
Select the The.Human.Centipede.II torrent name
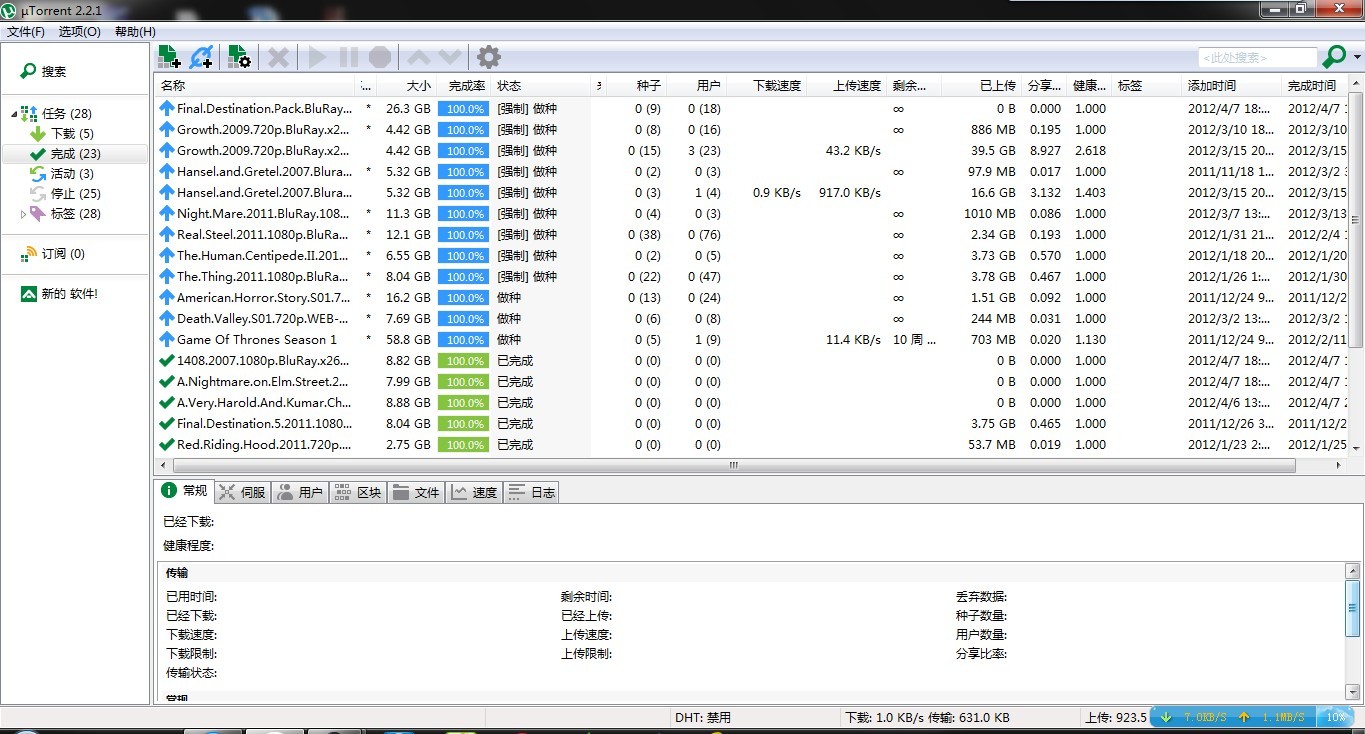[x=264, y=255]
